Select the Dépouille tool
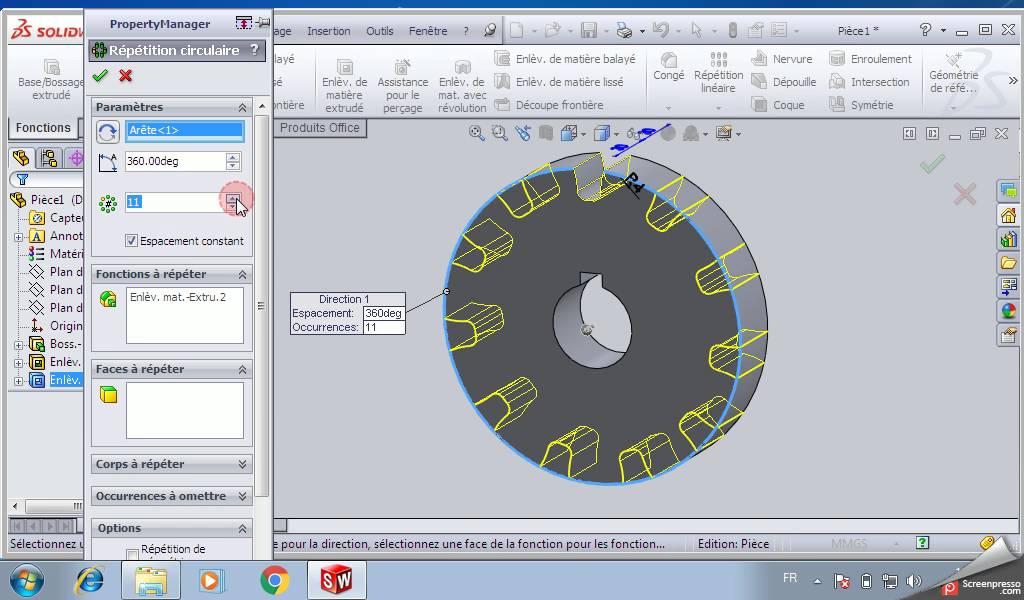The height and width of the screenshot is (600, 1024). (784, 82)
